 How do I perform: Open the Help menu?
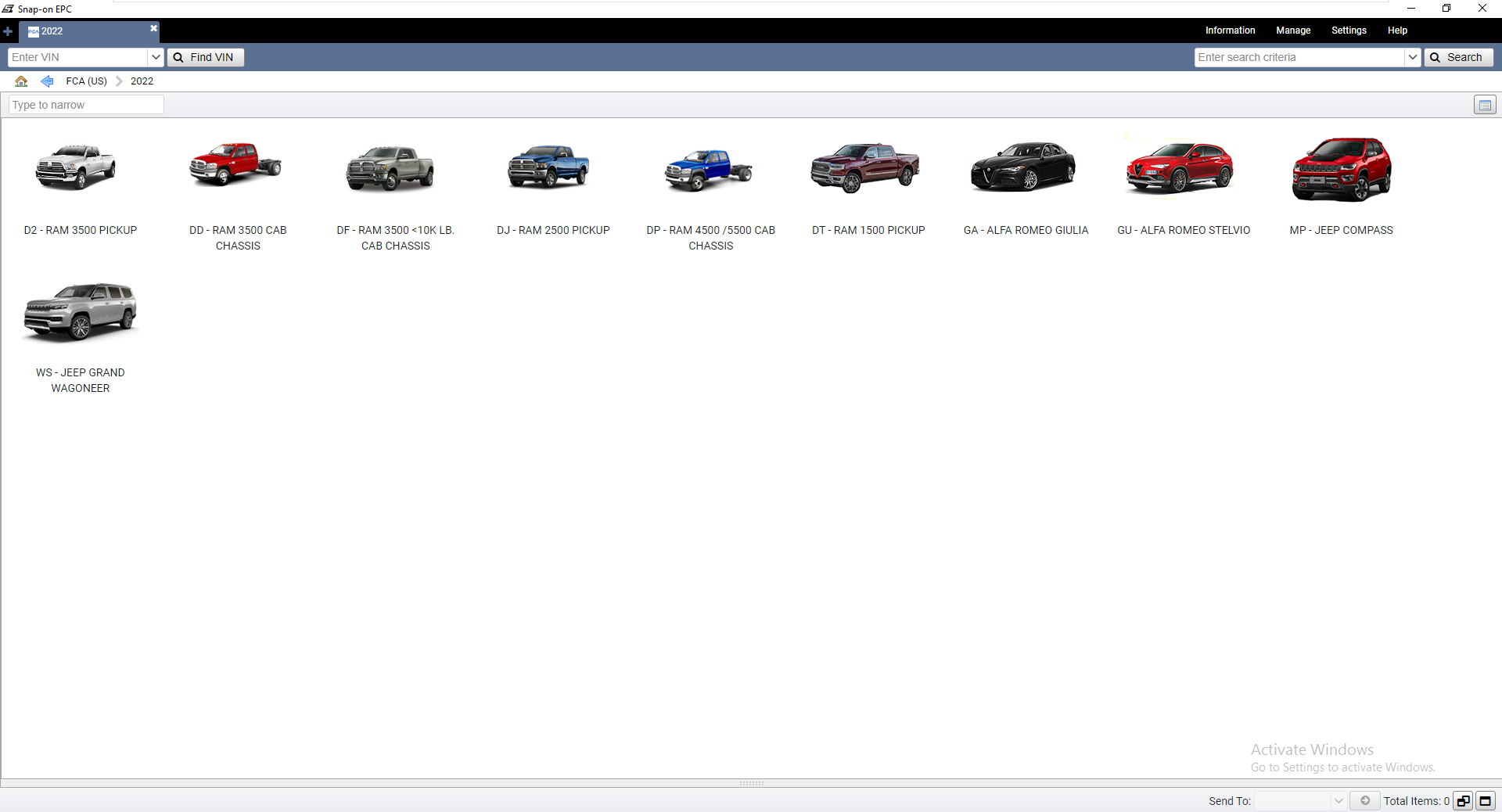pos(1397,31)
